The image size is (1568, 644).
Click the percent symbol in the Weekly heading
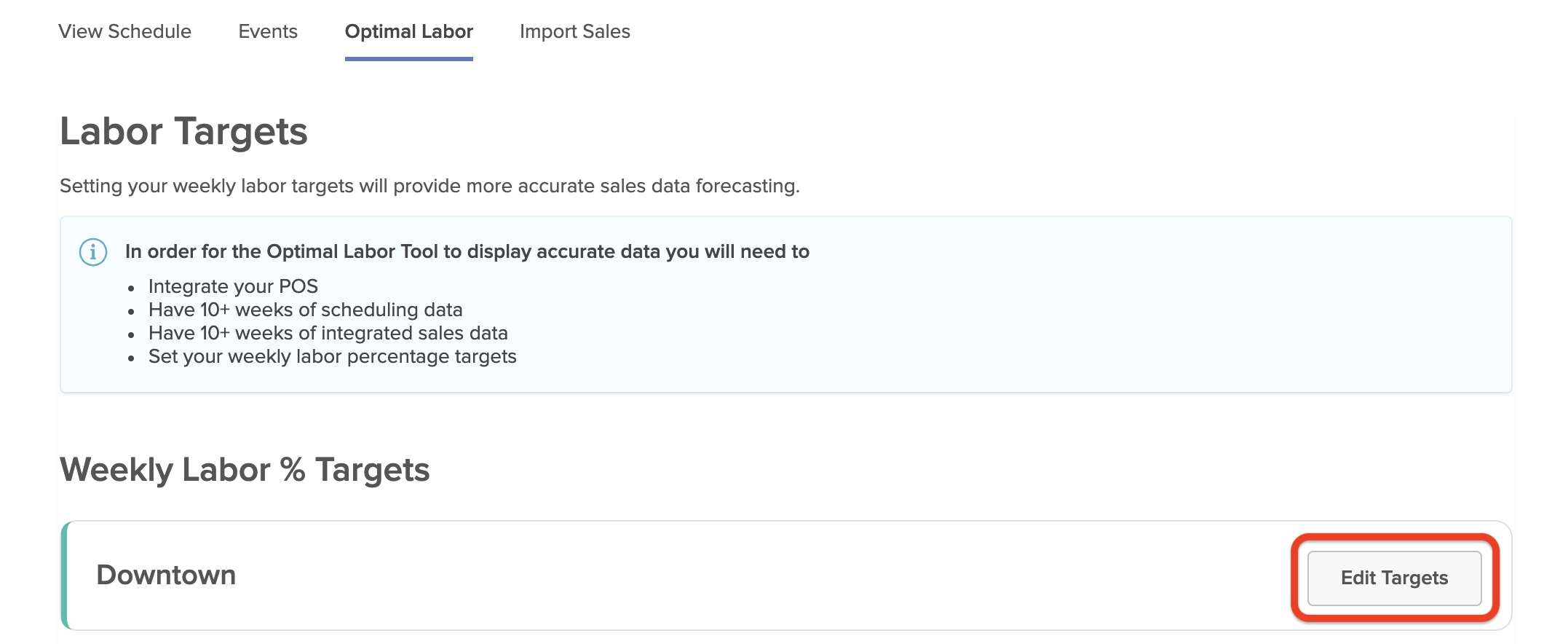coord(293,470)
